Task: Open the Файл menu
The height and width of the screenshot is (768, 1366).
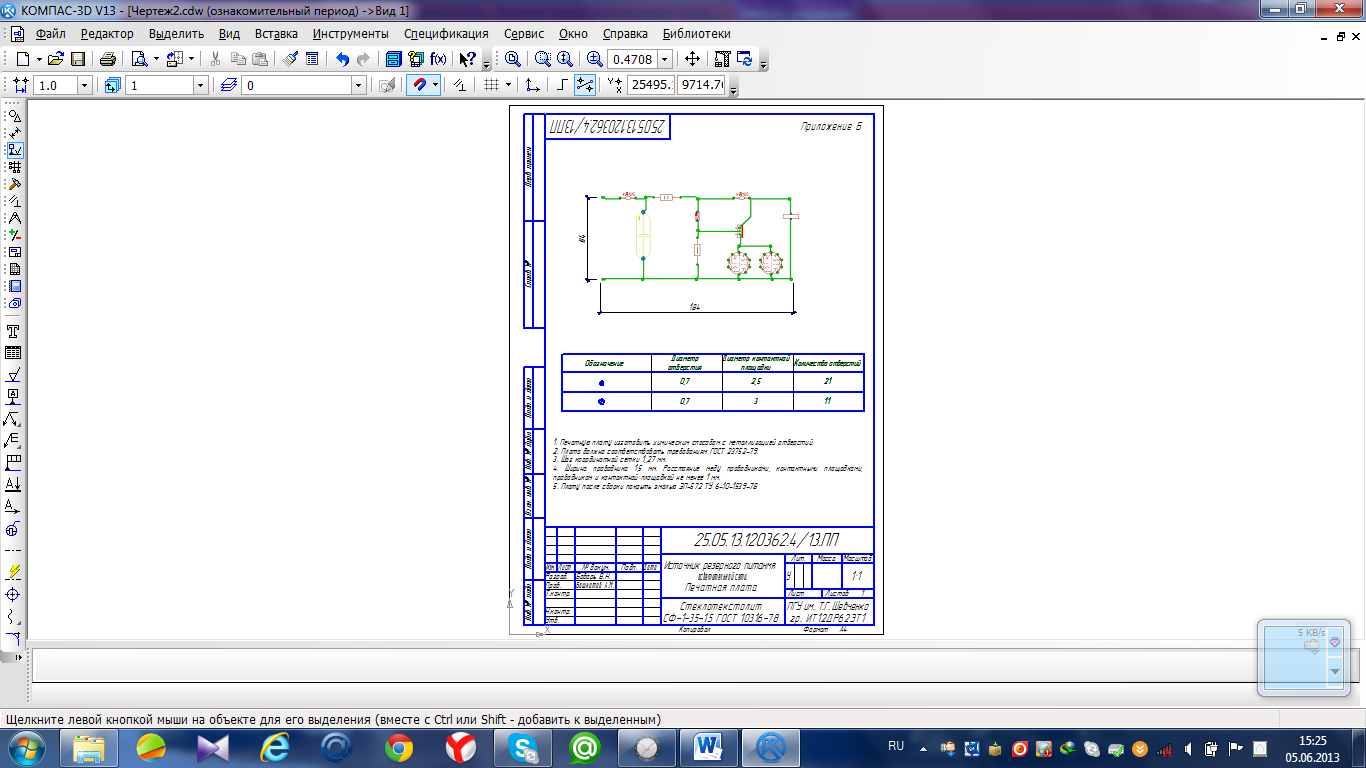Action: pyautogui.click(x=50, y=33)
